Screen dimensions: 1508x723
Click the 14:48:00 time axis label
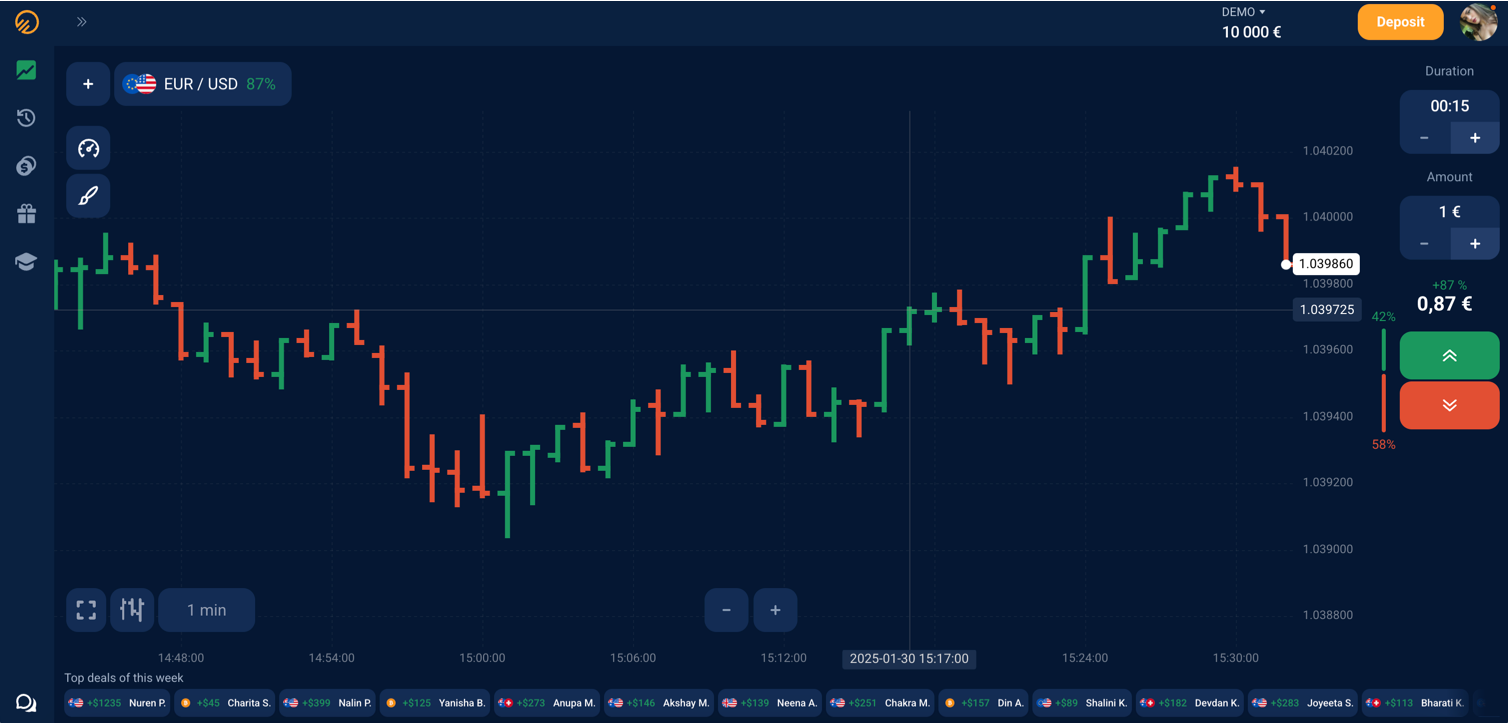tap(181, 658)
